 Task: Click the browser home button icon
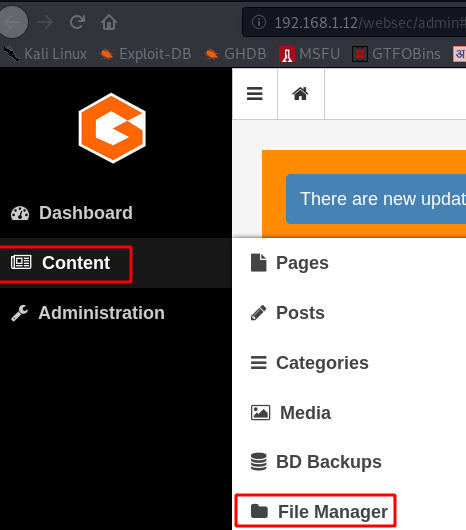(x=109, y=22)
